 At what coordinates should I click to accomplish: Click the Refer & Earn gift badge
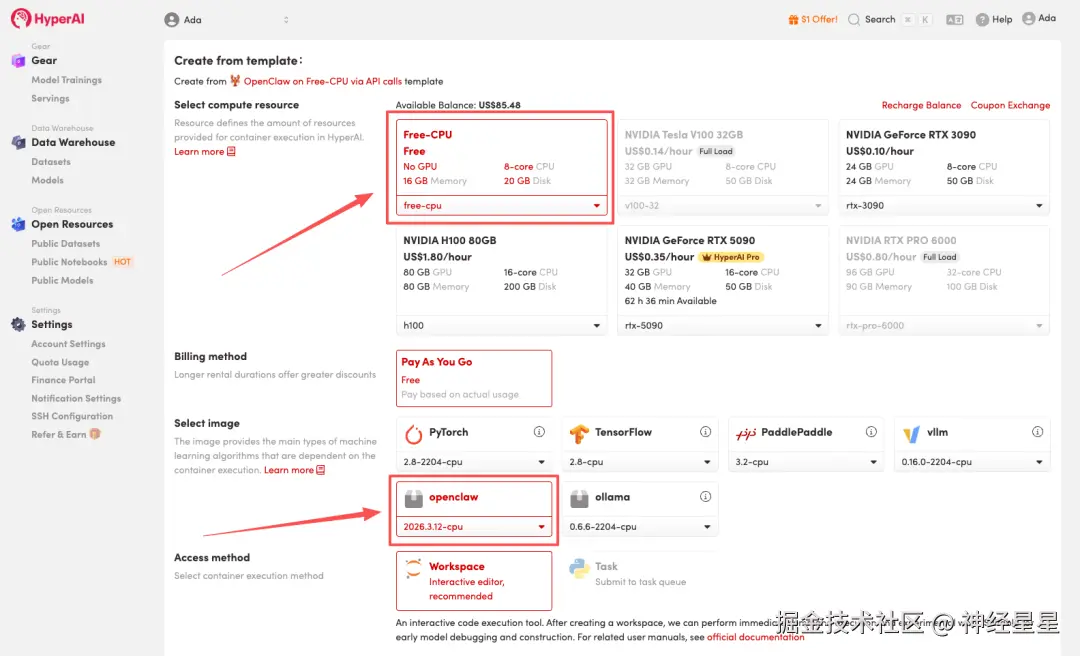95,434
